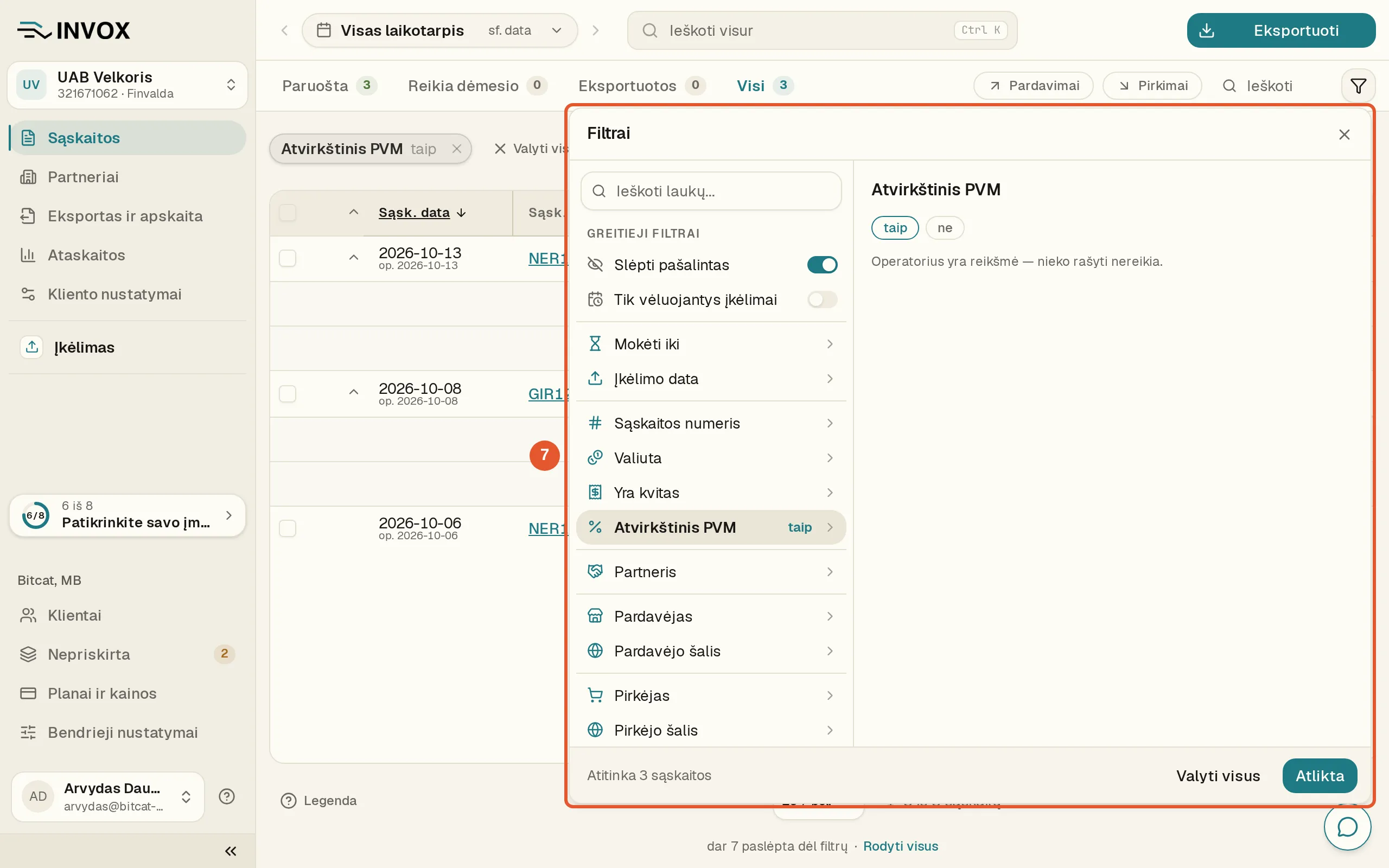1389x868 pixels.
Task: Click the Legenda help icon
Action: point(288,800)
